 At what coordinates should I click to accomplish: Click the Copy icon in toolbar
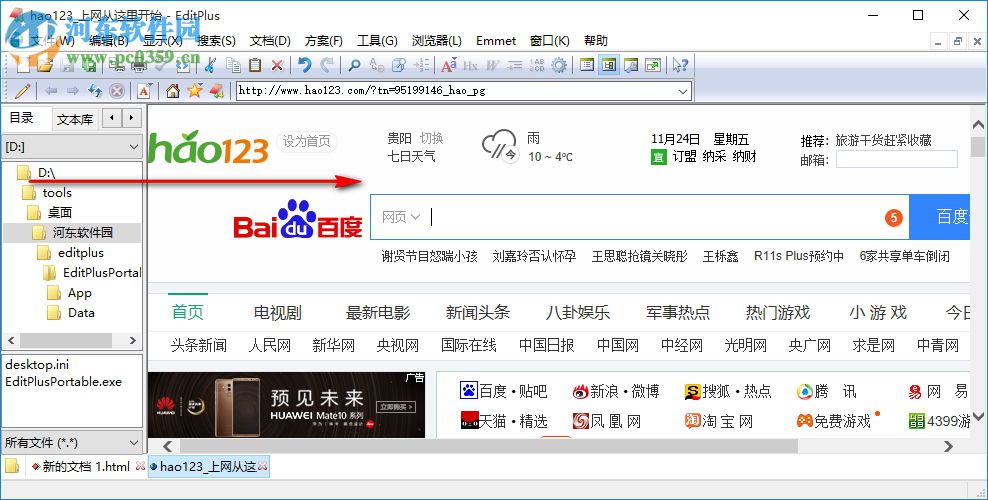(x=233, y=65)
